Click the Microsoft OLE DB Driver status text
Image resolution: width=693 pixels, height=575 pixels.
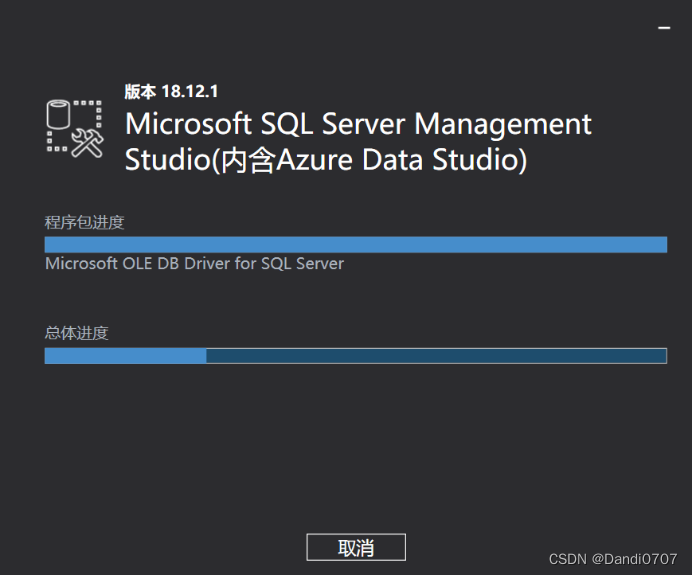point(194,264)
